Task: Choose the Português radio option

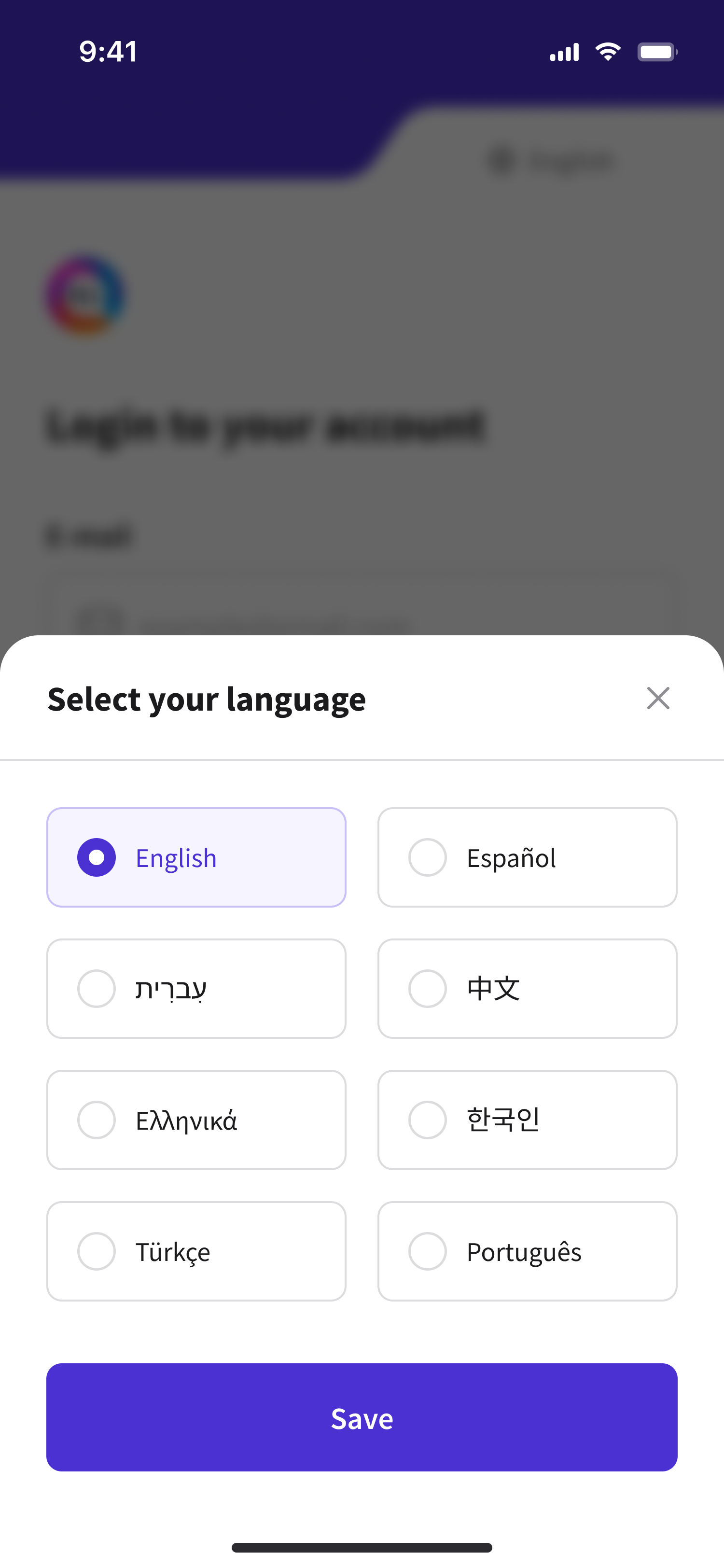Action: point(428,1251)
